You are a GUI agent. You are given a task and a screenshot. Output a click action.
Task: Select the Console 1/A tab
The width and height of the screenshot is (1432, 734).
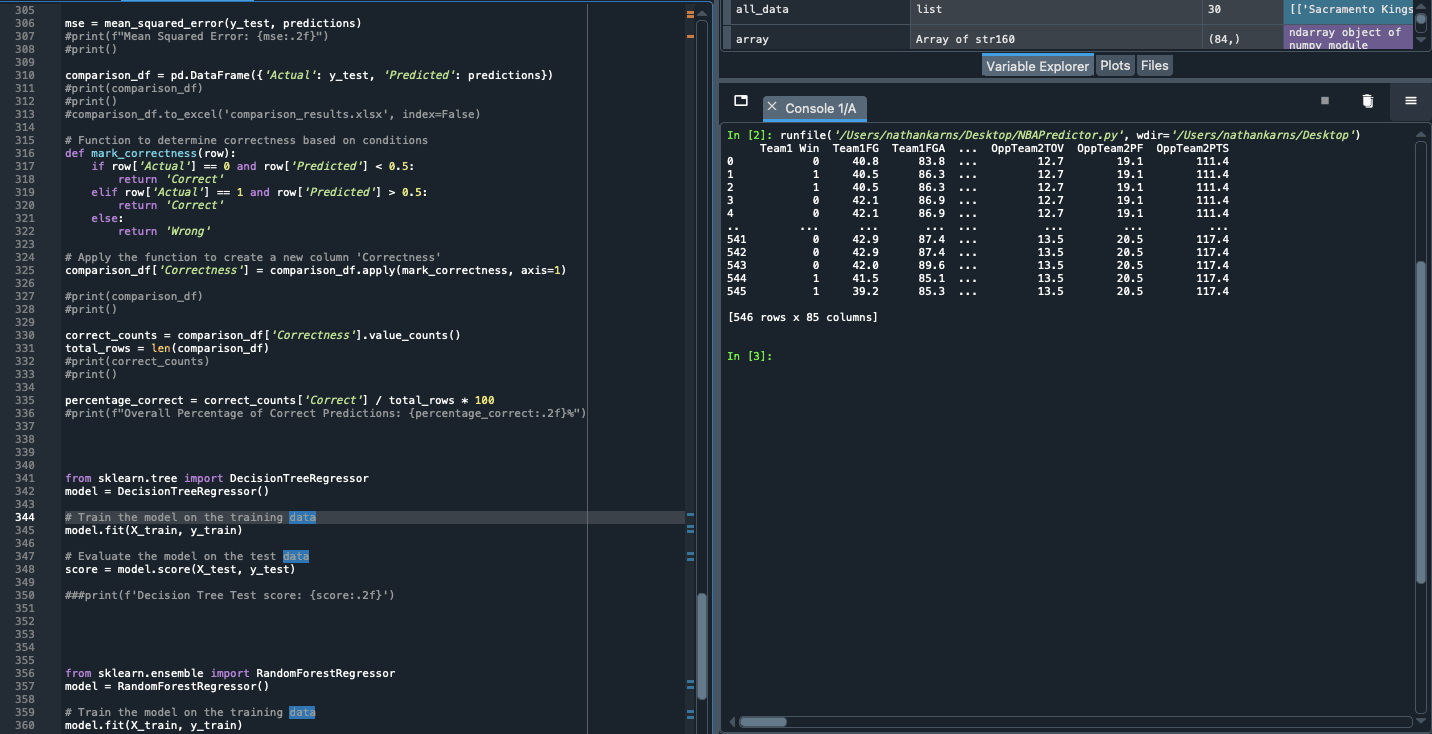point(820,108)
